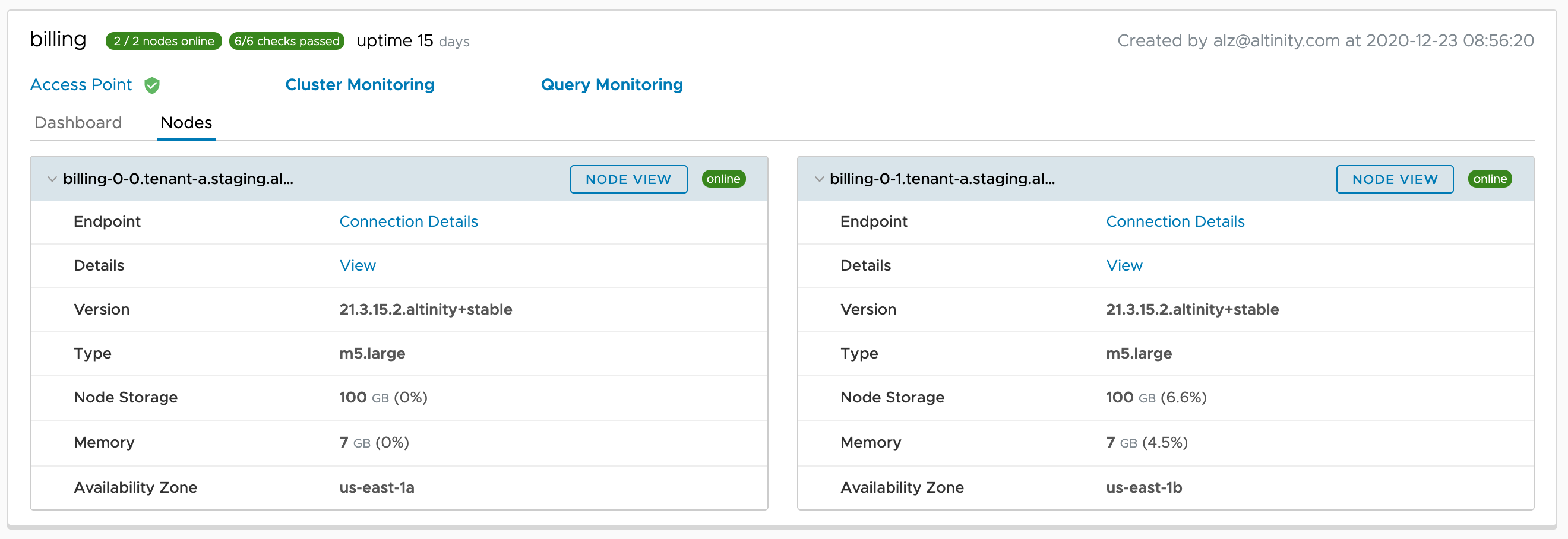The width and height of the screenshot is (1568, 539).
Task: Click the billing cluster name heading
Action: pos(58,40)
